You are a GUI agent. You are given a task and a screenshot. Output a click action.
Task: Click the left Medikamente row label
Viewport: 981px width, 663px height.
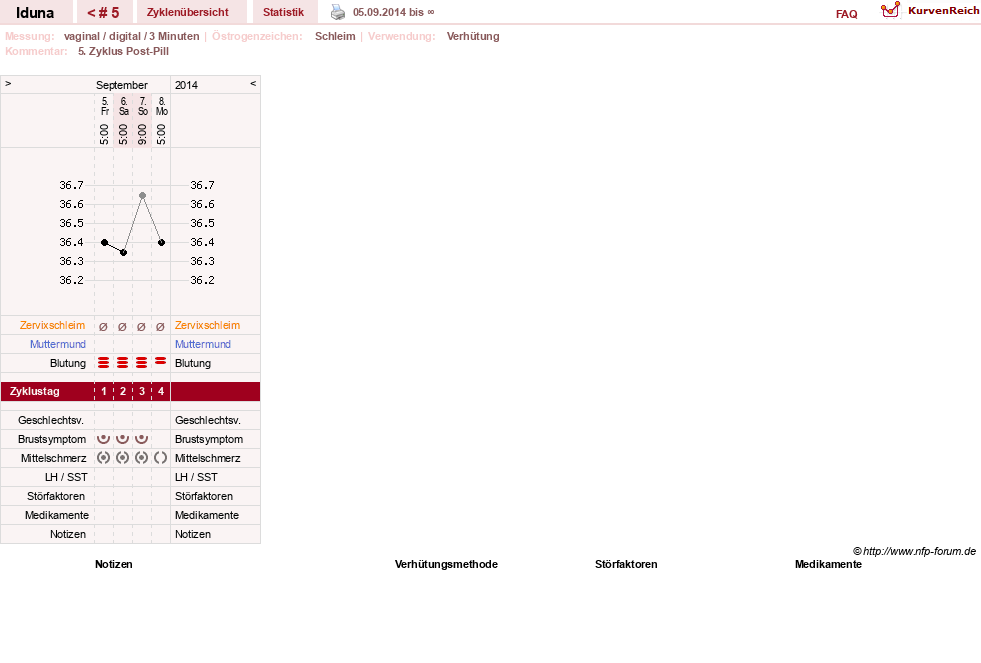tap(57, 515)
